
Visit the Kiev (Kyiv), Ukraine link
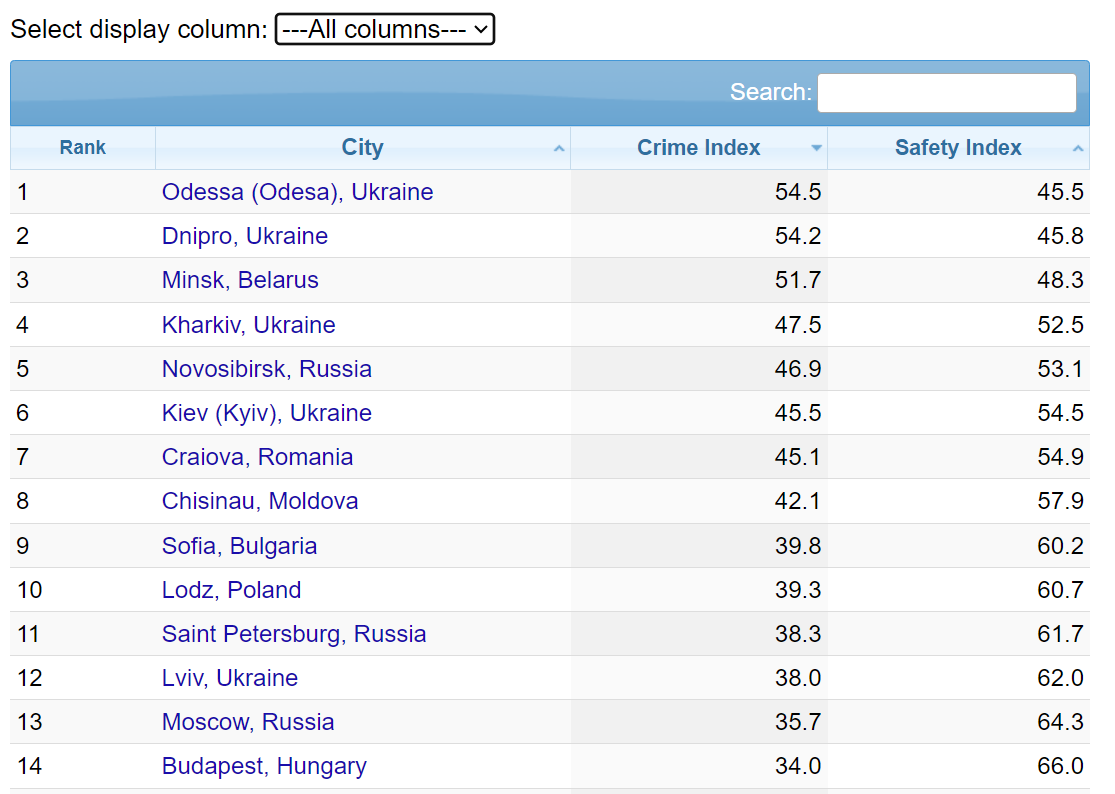click(266, 413)
